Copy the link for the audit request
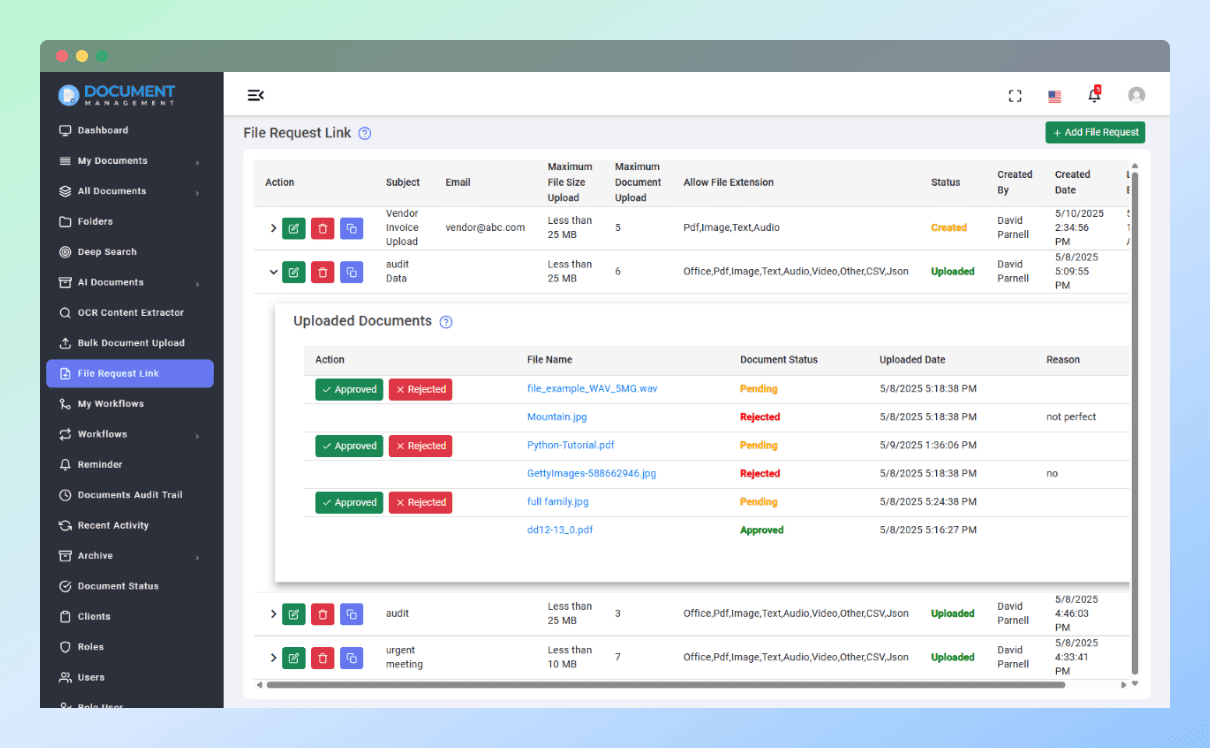Image resolution: width=1210 pixels, height=748 pixels. click(x=351, y=613)
